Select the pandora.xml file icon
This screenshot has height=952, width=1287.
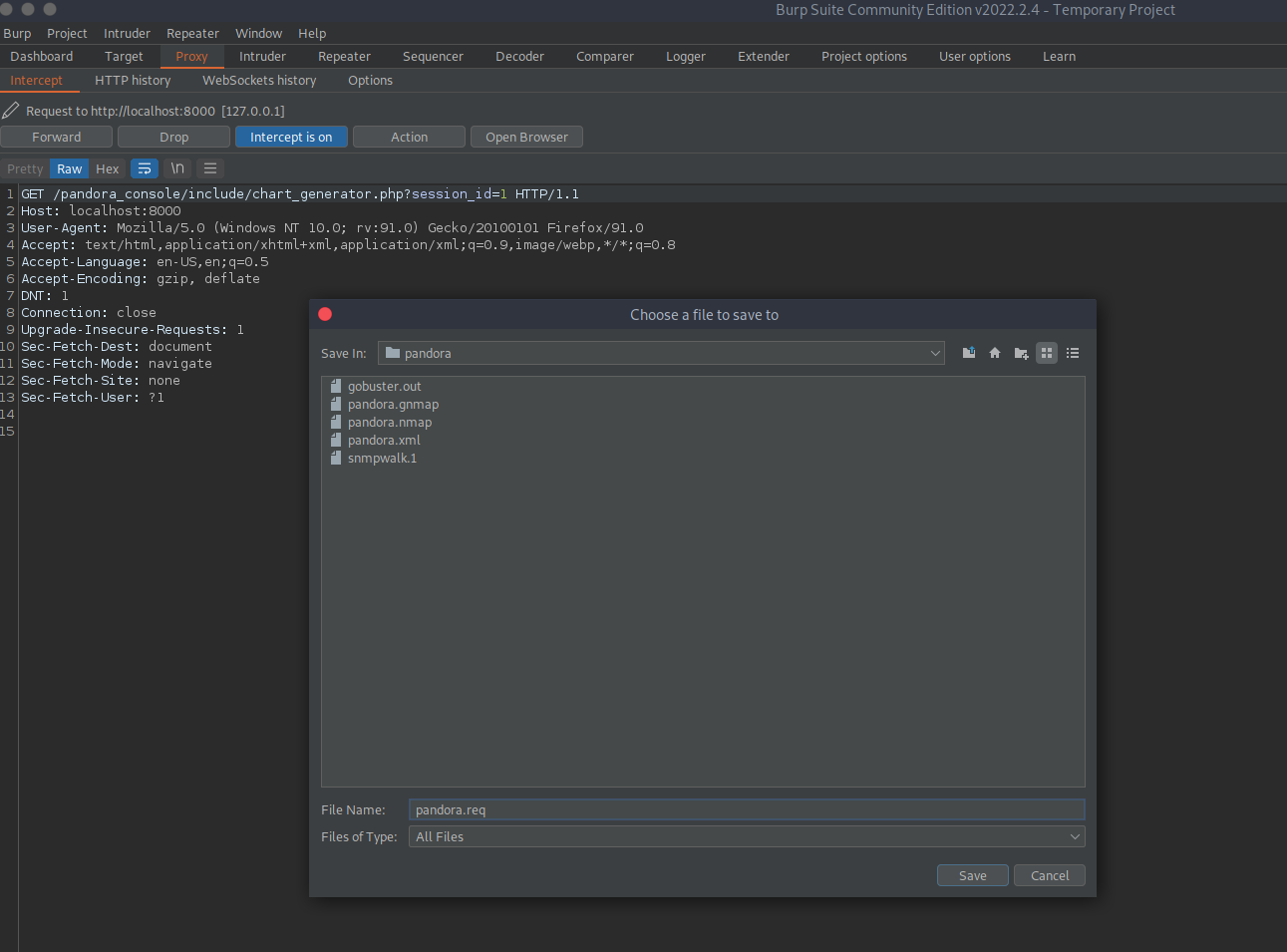click(336, 440)
